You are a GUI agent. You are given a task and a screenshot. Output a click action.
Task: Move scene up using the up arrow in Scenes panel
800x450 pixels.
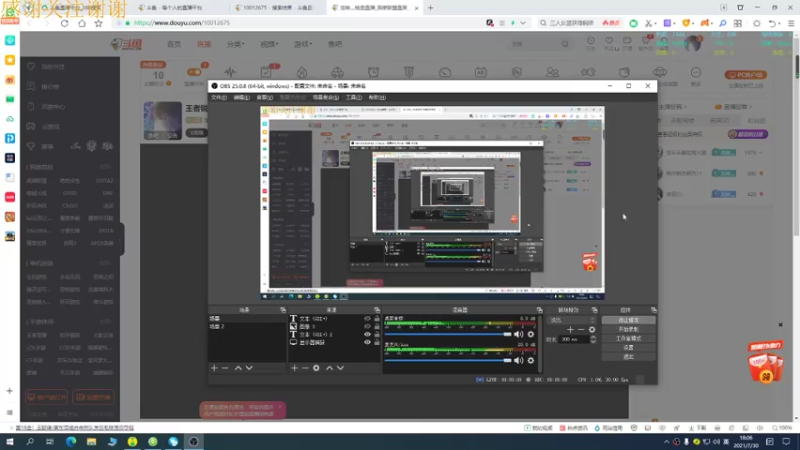pyautogui.click(x=238, y=368)
